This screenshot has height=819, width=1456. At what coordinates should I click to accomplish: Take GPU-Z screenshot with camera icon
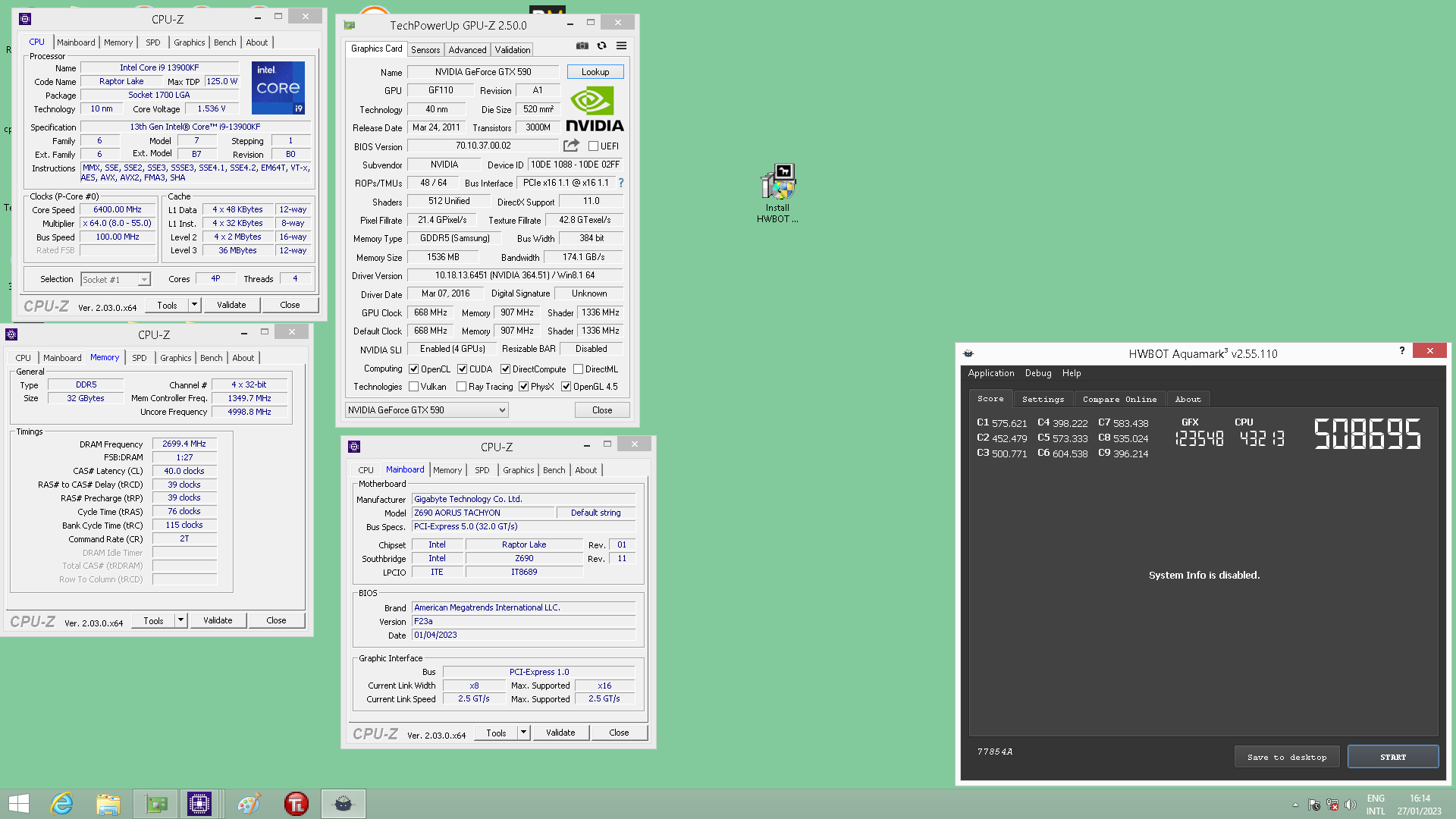[582, 46]
